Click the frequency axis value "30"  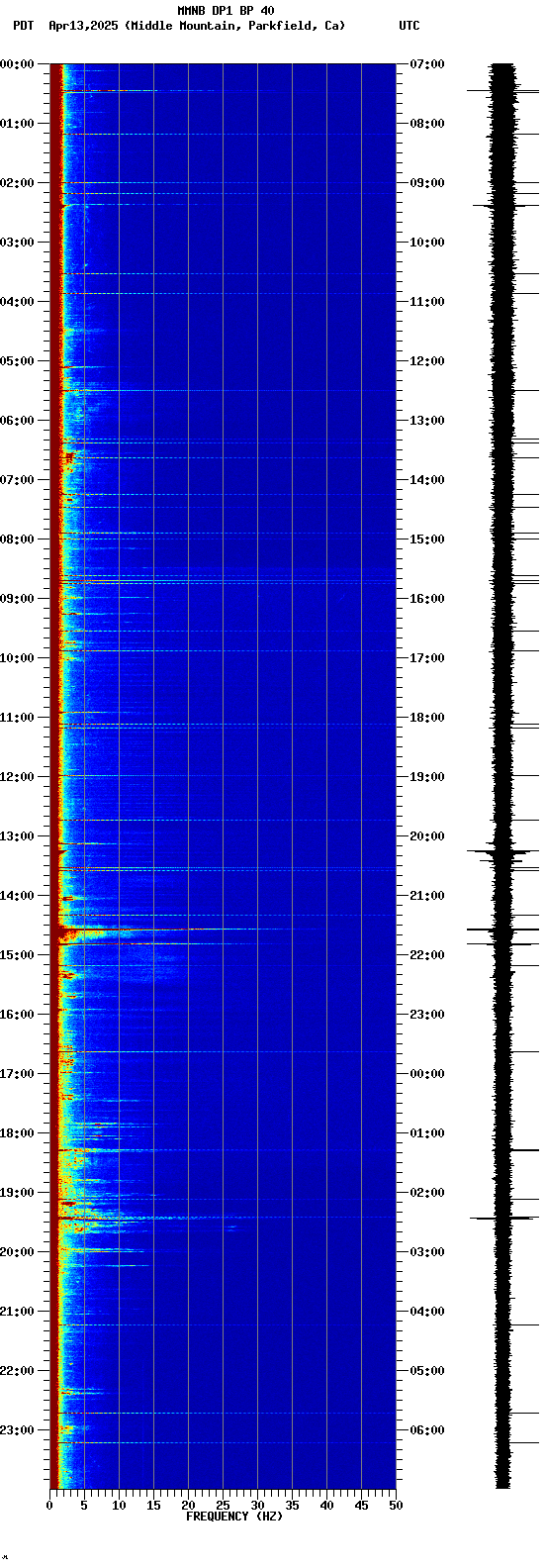pyautogui.click(x=257, y=1506)
